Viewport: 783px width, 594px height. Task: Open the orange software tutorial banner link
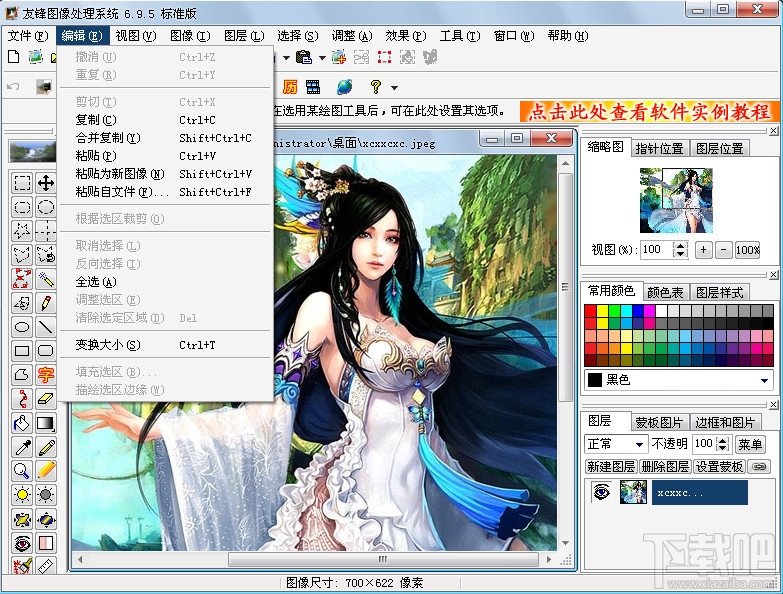[650, 112]
